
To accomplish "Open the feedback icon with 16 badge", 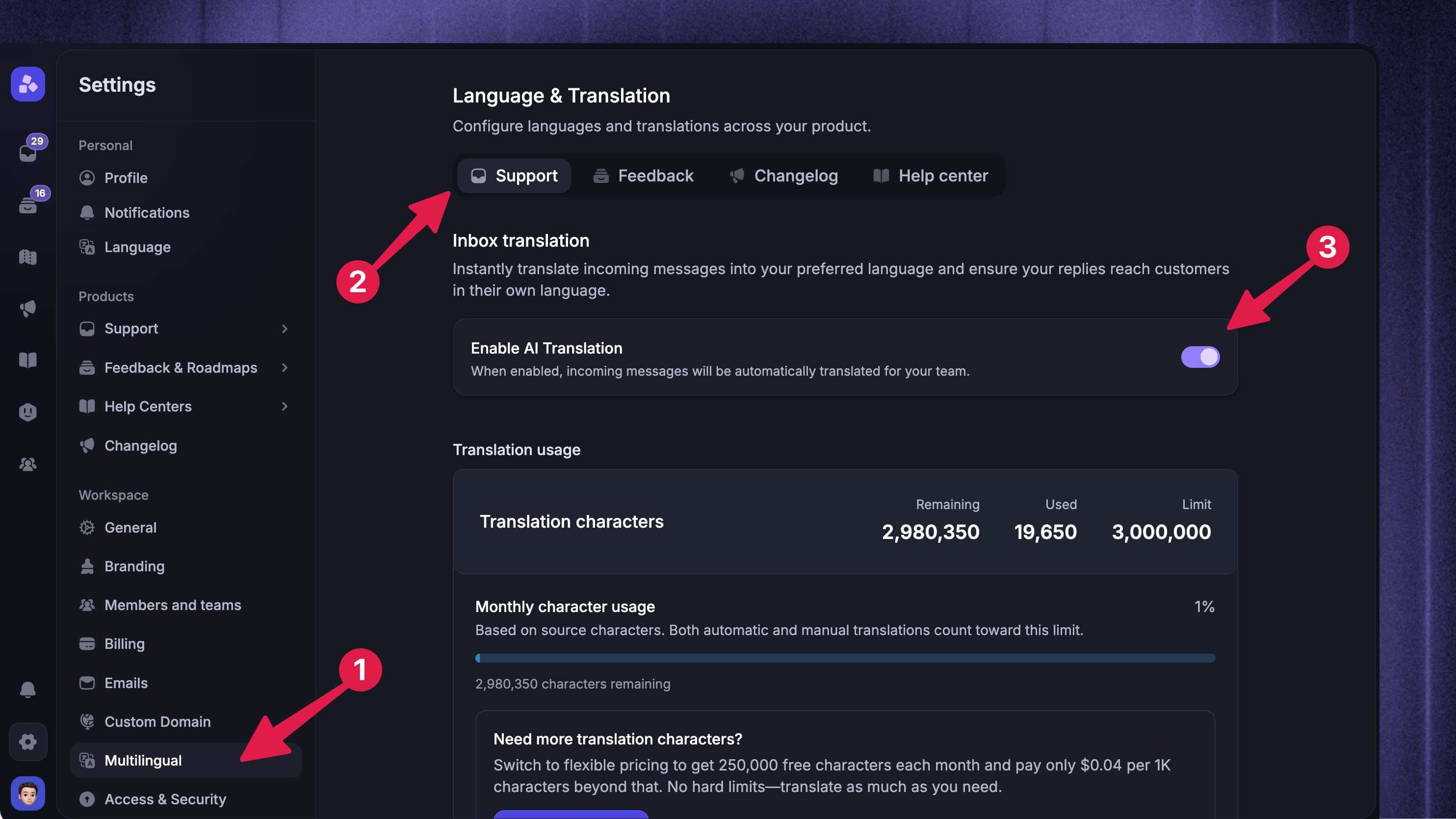I will click(27, 204).
